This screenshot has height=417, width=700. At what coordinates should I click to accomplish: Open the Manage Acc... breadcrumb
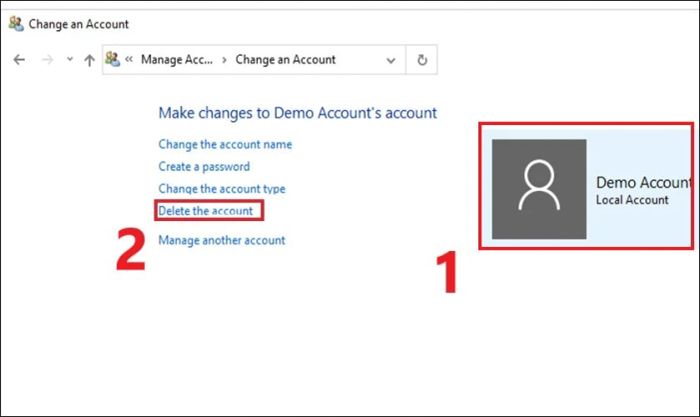(x=177, y=59)
